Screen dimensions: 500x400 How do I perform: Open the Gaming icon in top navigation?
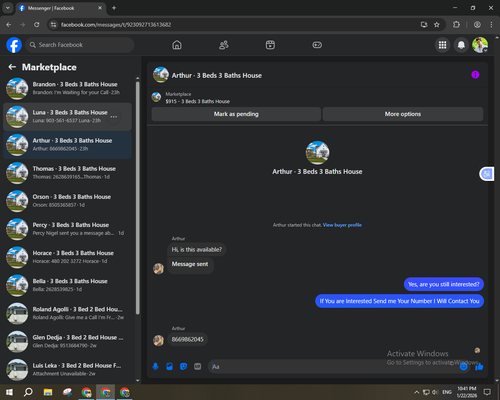317,45
